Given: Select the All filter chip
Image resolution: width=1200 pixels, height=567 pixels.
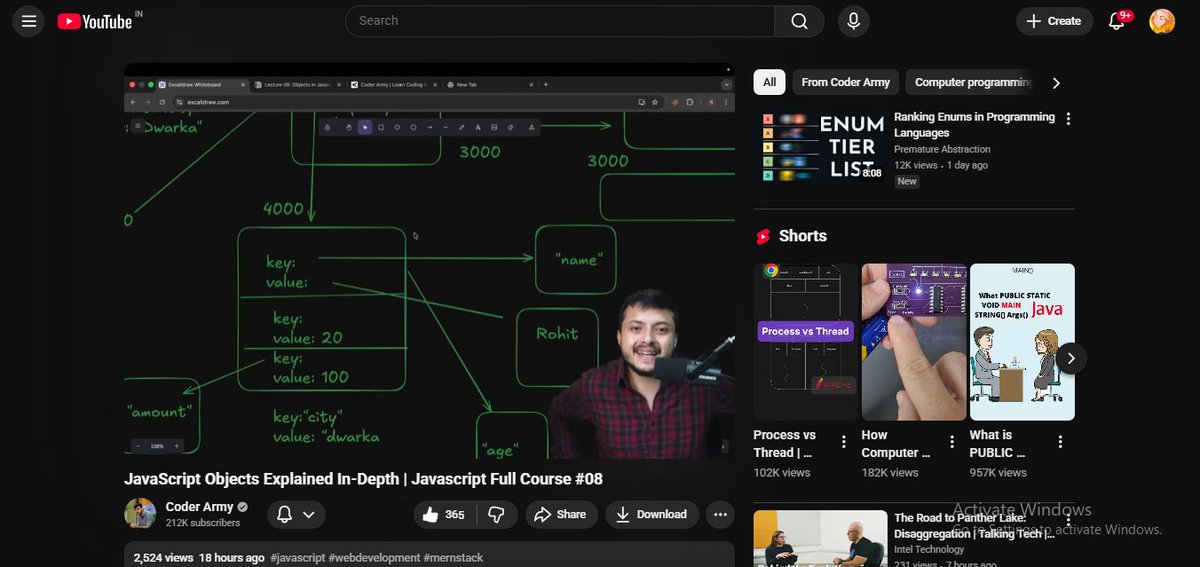Looking at the screenshot, I should [769, 82].
